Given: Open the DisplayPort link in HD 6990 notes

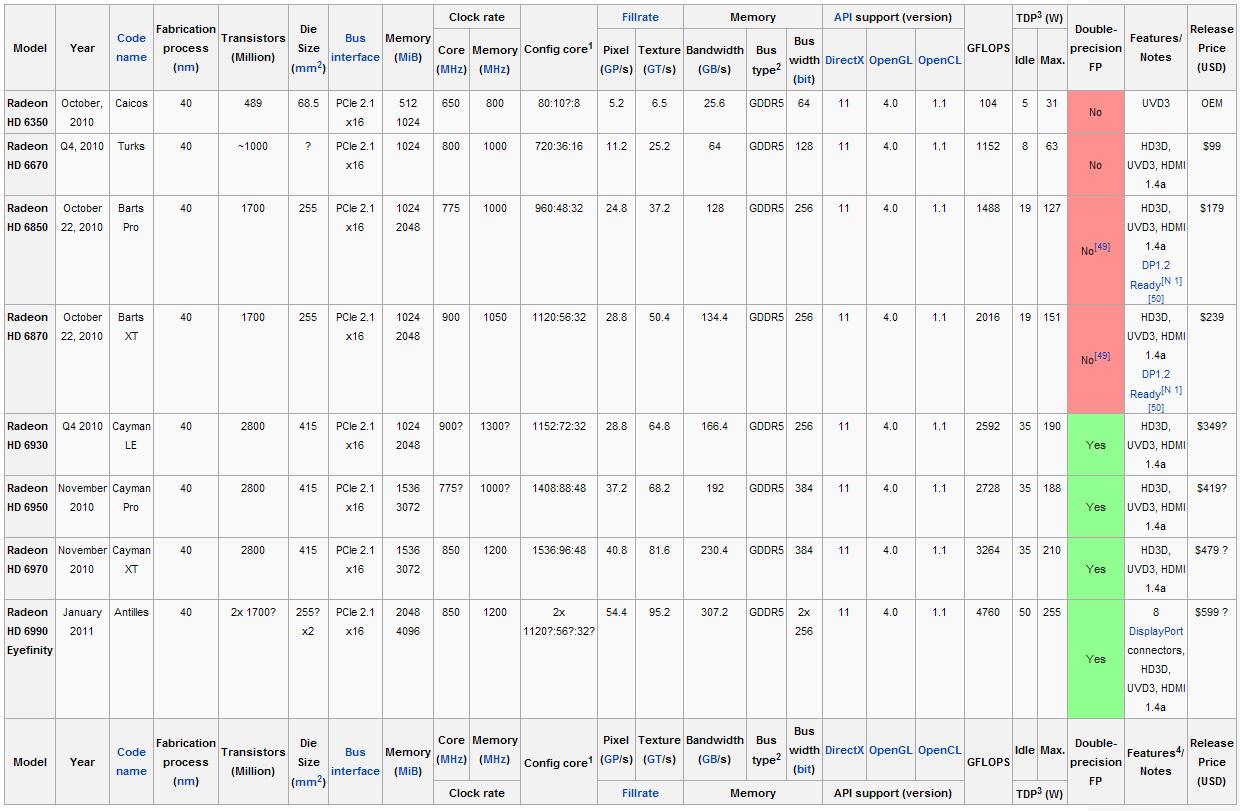Looking at the screenshot, I should click(1155, 631).
